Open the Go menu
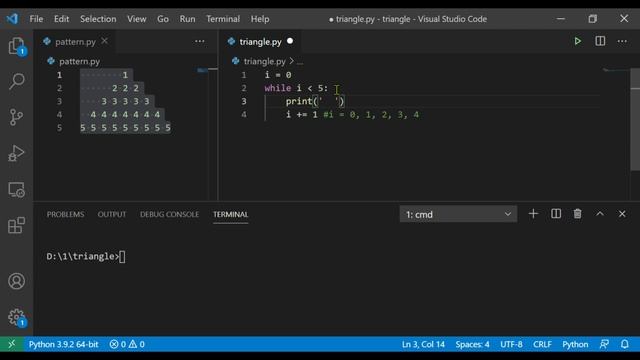 [163, 19]
